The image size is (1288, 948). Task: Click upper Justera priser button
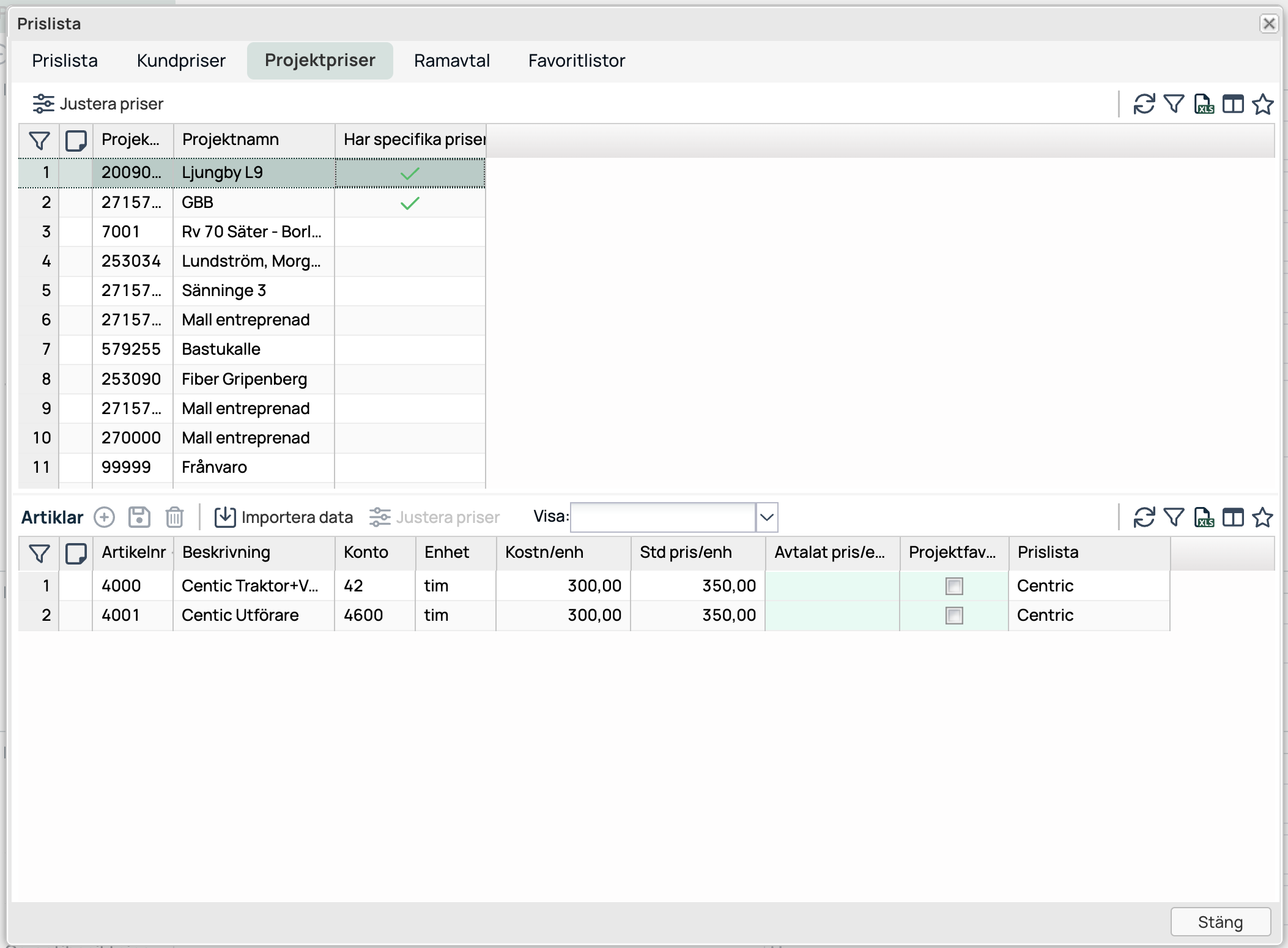coord(98,104)
